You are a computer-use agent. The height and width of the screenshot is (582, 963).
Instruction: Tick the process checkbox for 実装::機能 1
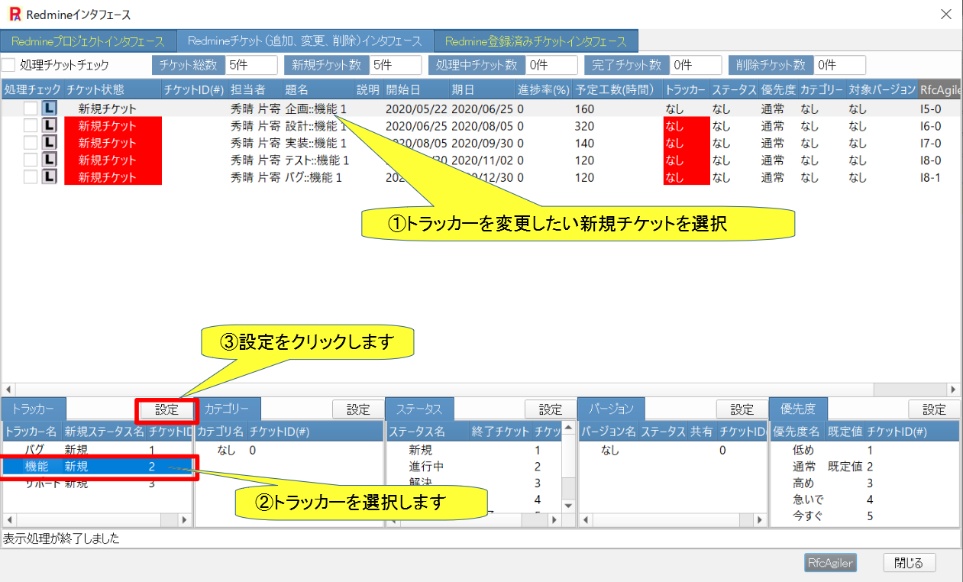pyautogui.click(x=31, y=143)
